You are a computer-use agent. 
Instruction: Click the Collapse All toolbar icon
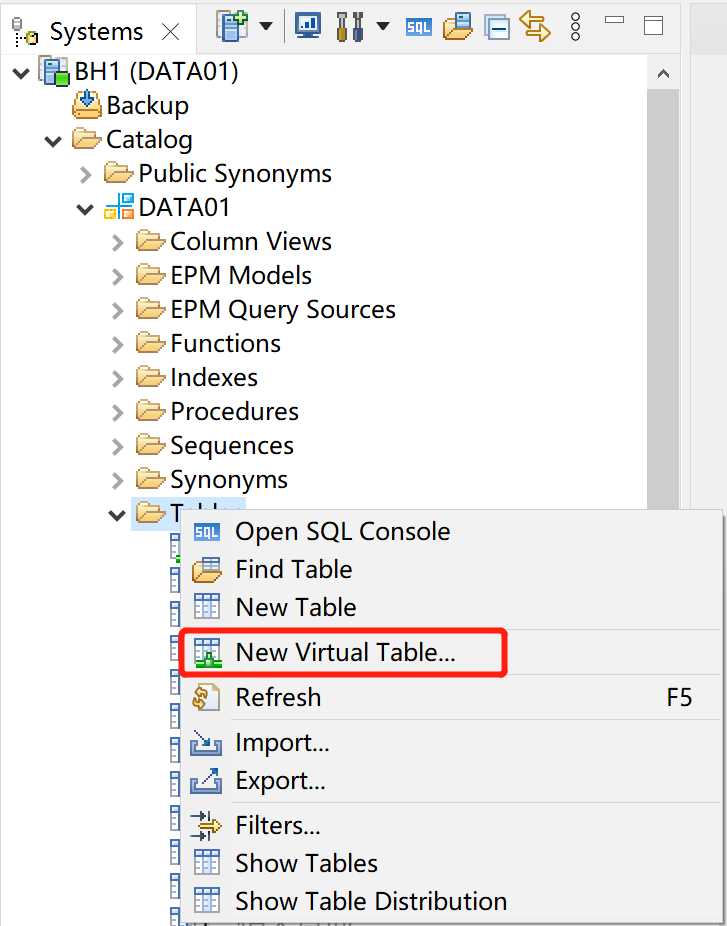click(x=496, y=25)
